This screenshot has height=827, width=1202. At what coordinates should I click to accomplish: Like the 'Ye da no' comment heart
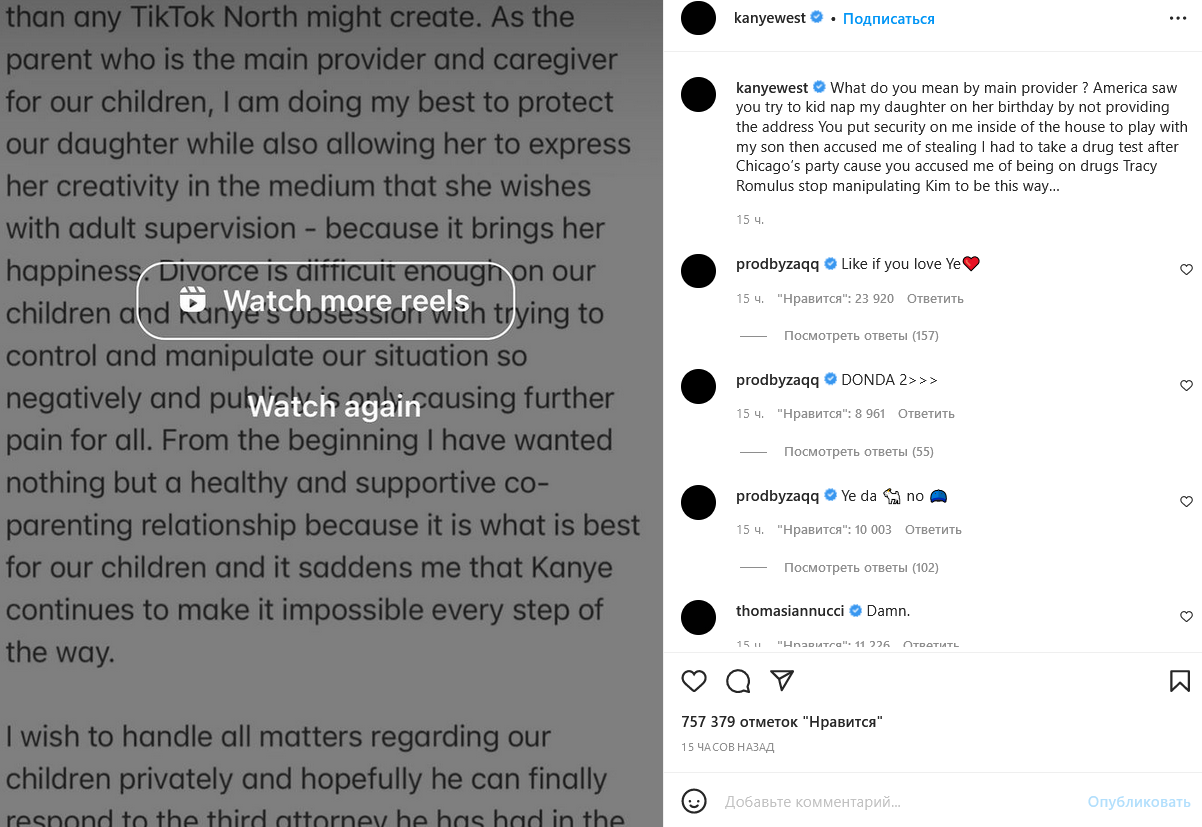pos(1186,502)
